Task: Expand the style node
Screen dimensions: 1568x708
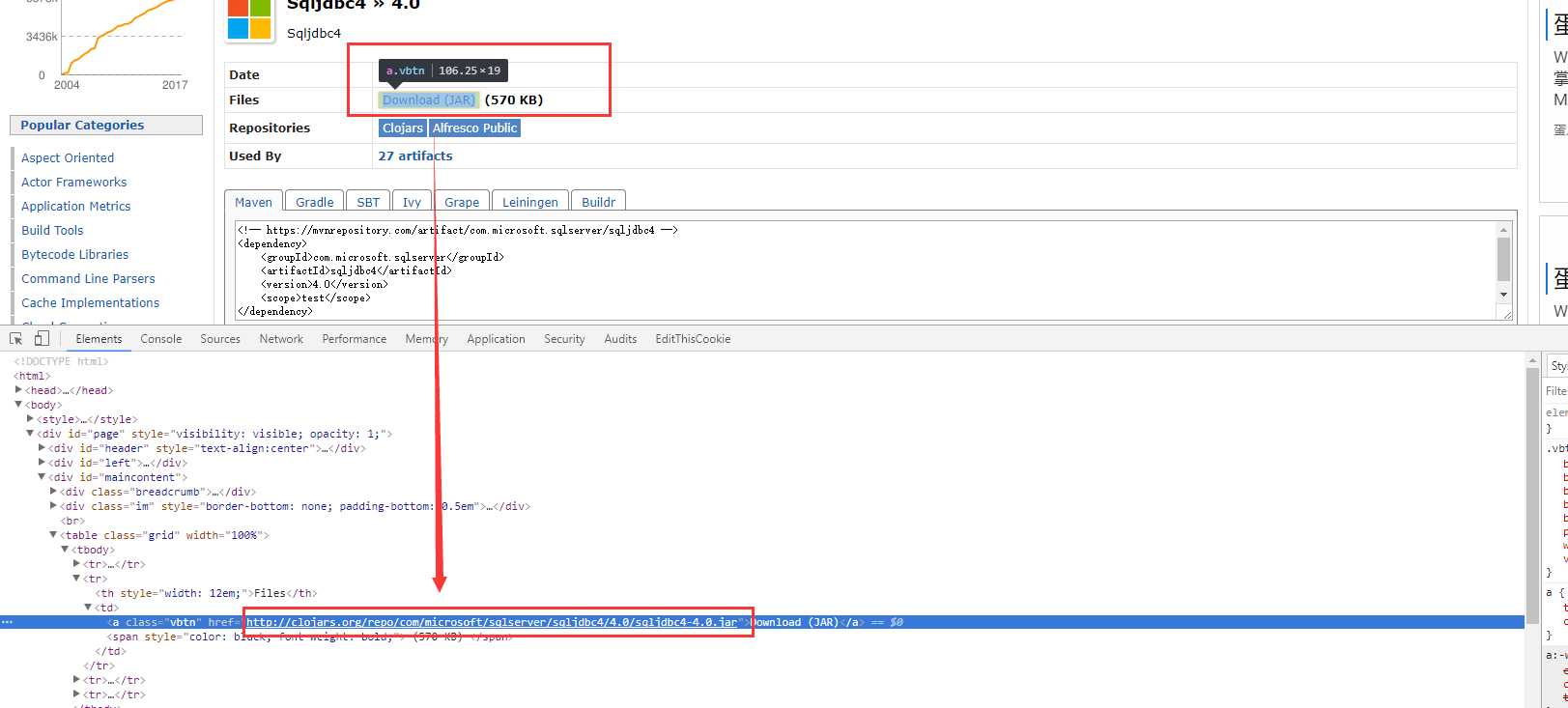Action: click(x=30, y=419)
